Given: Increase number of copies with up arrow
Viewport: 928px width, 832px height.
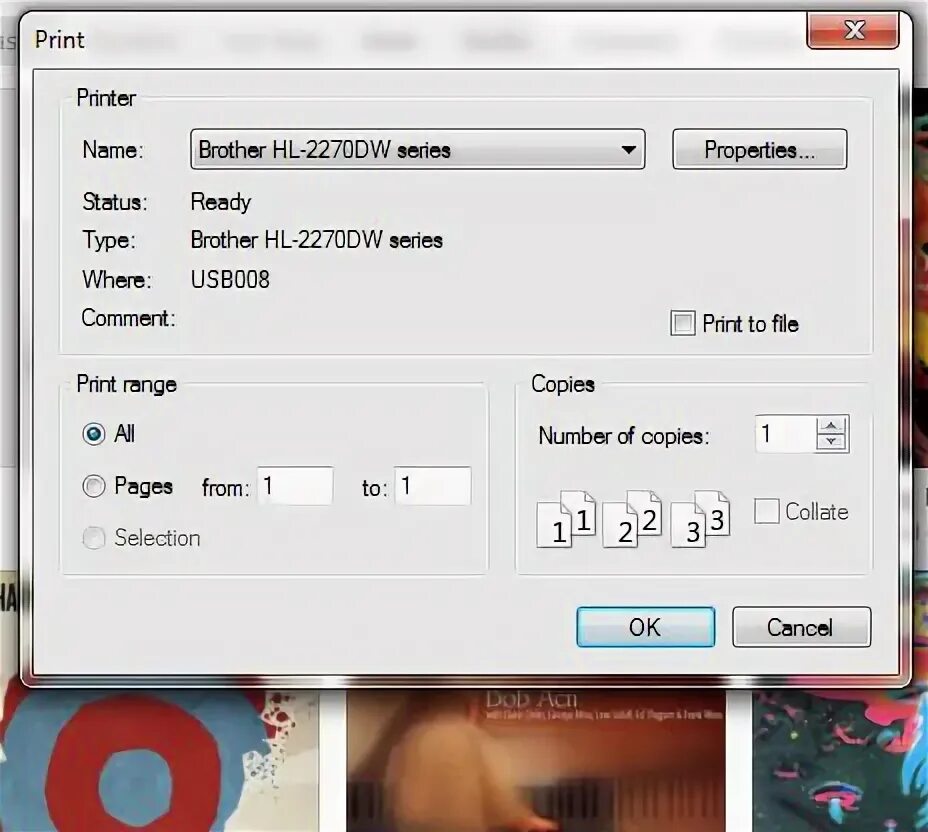Looking at the screenshot, I should coord(832,425).
